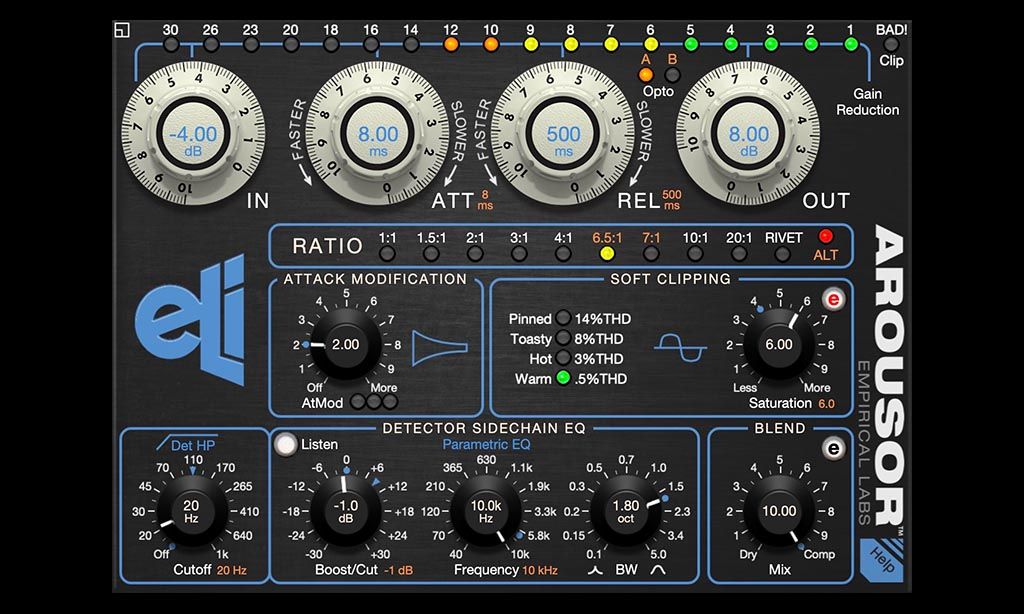Click the wide bandwidth icon right of BW
Screen dimensions: 1024x614
click(658, 570)
